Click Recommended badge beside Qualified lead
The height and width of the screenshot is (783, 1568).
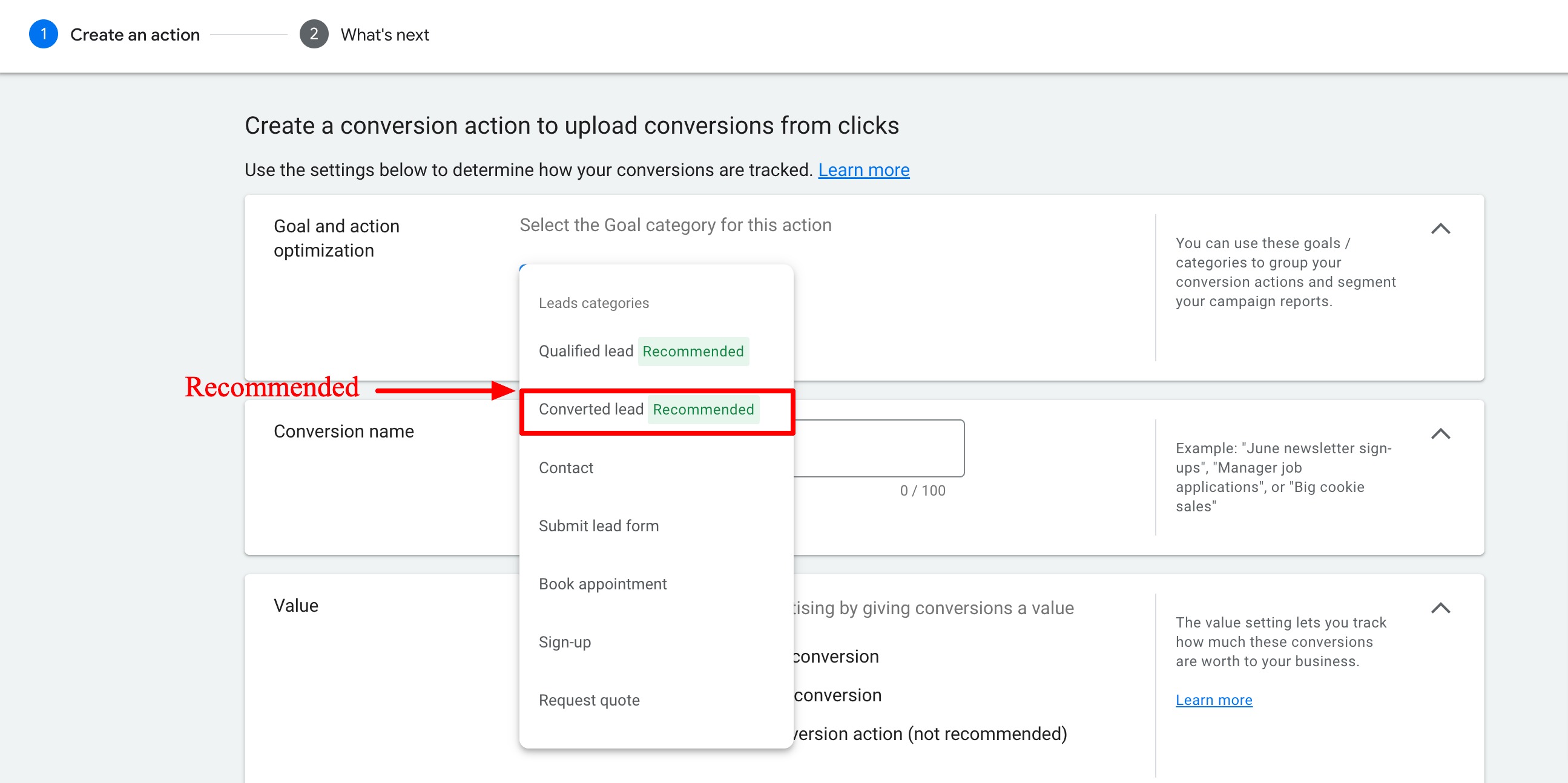[693, 351]
